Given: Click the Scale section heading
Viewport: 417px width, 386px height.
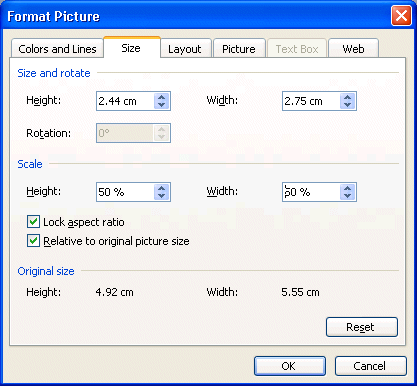Looking at the screenshot, I should tap(30, 164).
